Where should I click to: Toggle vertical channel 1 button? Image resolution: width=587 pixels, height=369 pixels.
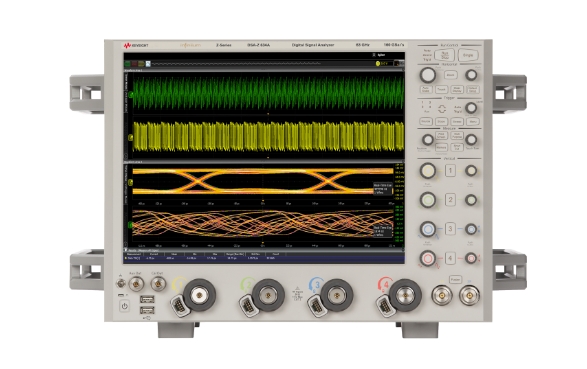tap(450, 171)
